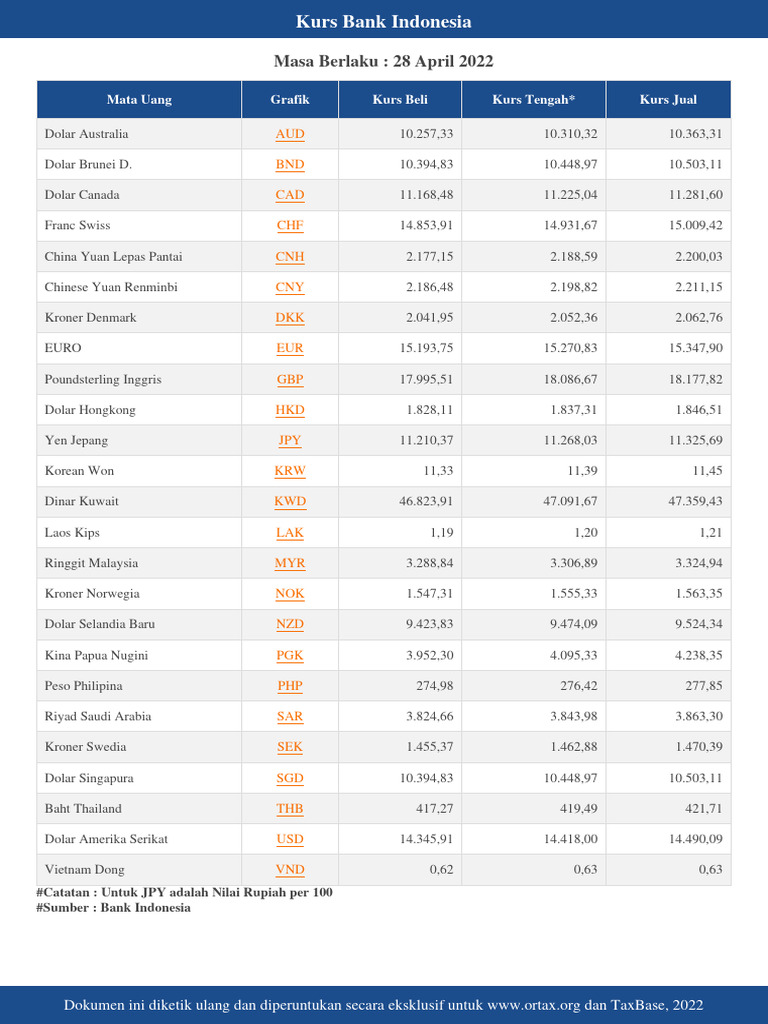Open the USD graph link
768x1024 pixels.
(x=290, y=839)
